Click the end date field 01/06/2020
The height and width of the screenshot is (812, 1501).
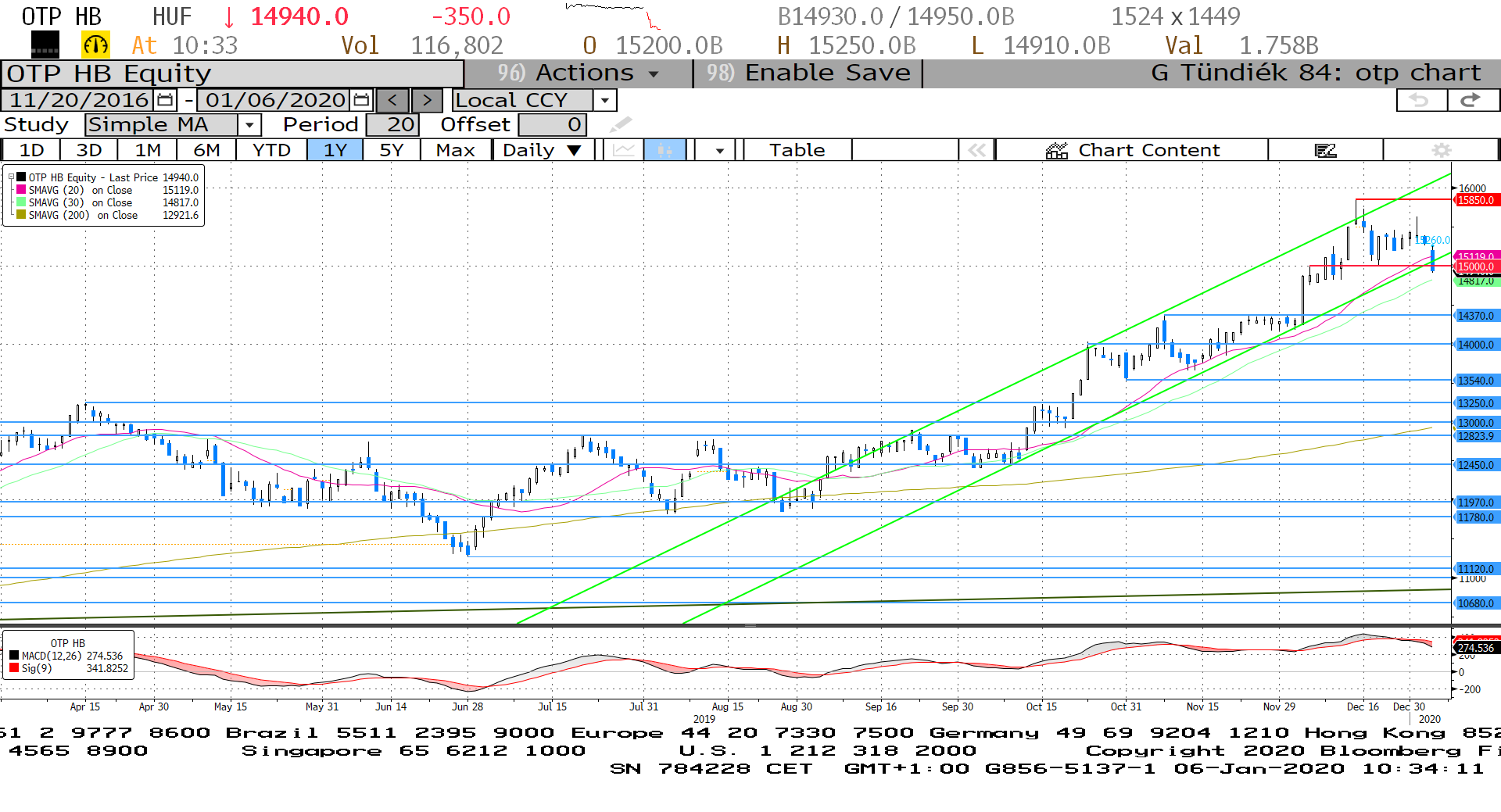(275, 100)
